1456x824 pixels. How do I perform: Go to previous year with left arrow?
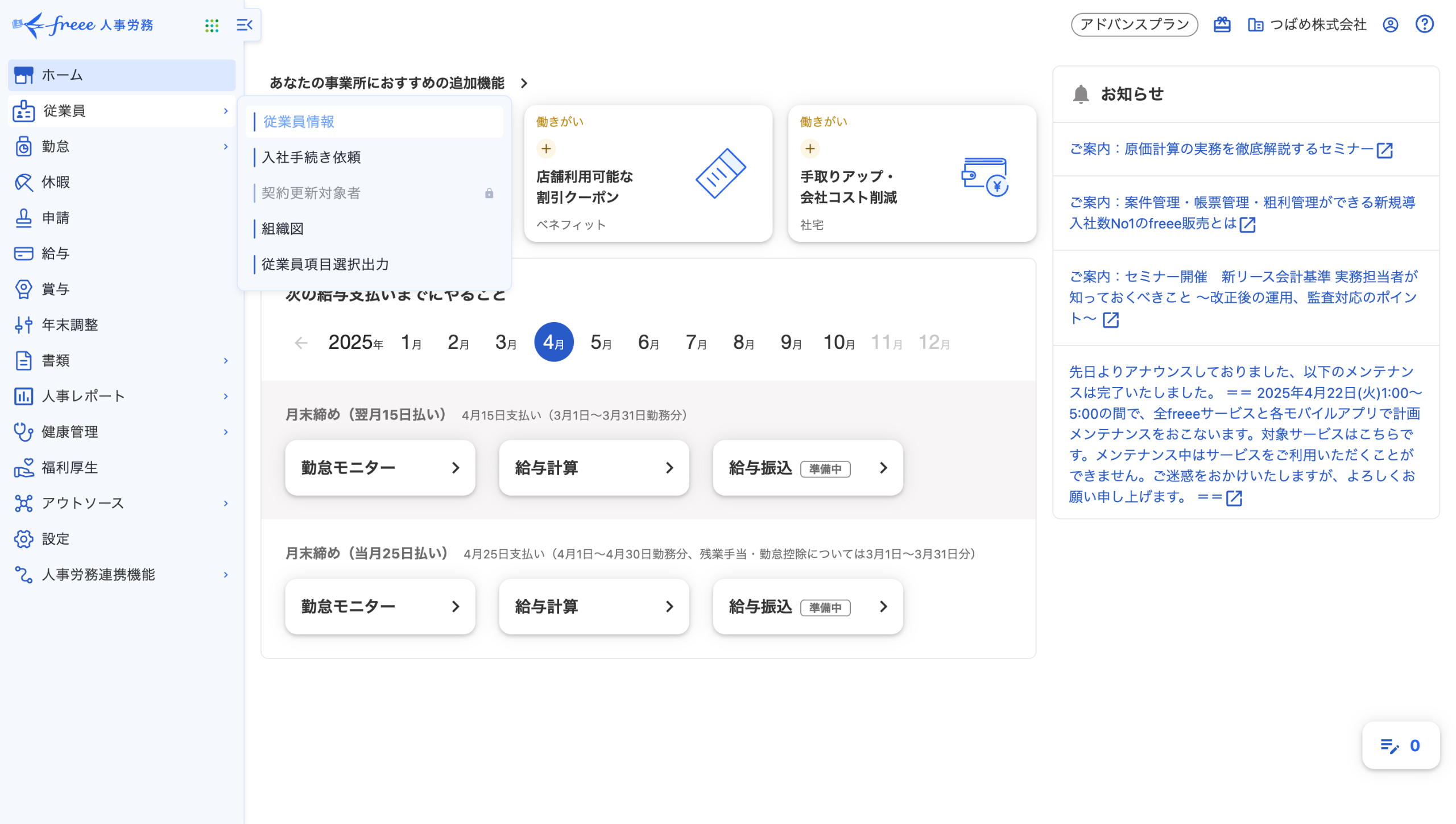coord(301,343)
